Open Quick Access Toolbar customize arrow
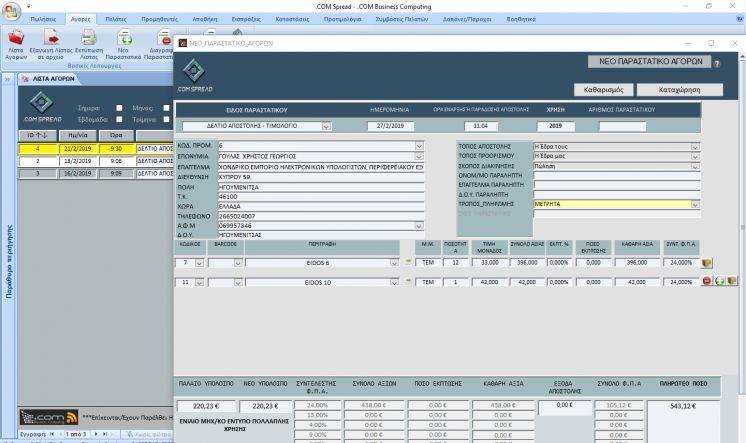 click(x=29, y=6)
